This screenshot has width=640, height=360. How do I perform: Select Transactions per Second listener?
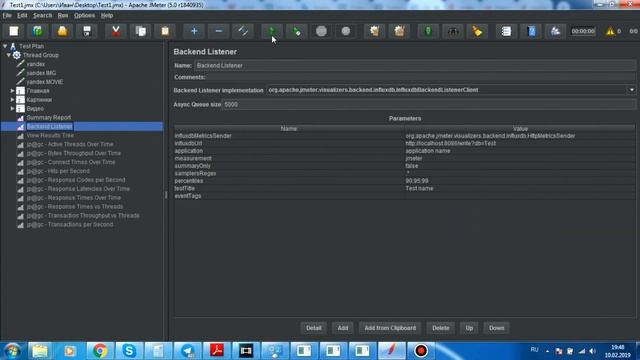(70, 224)
